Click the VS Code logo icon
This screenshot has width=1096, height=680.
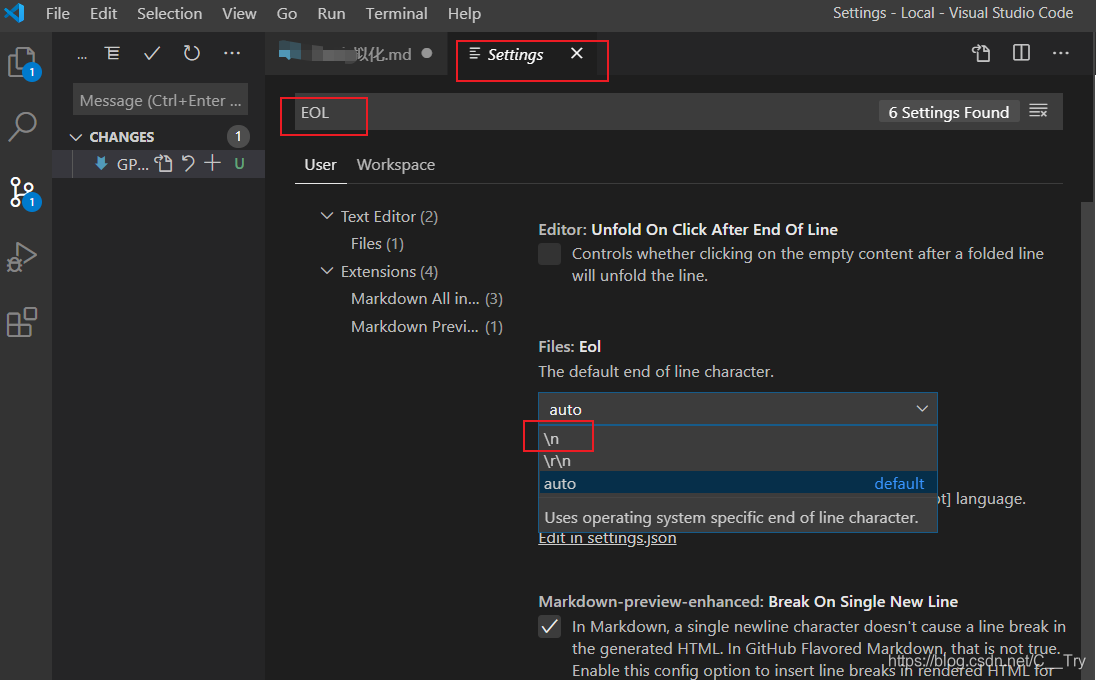click(x=15, y=13)
